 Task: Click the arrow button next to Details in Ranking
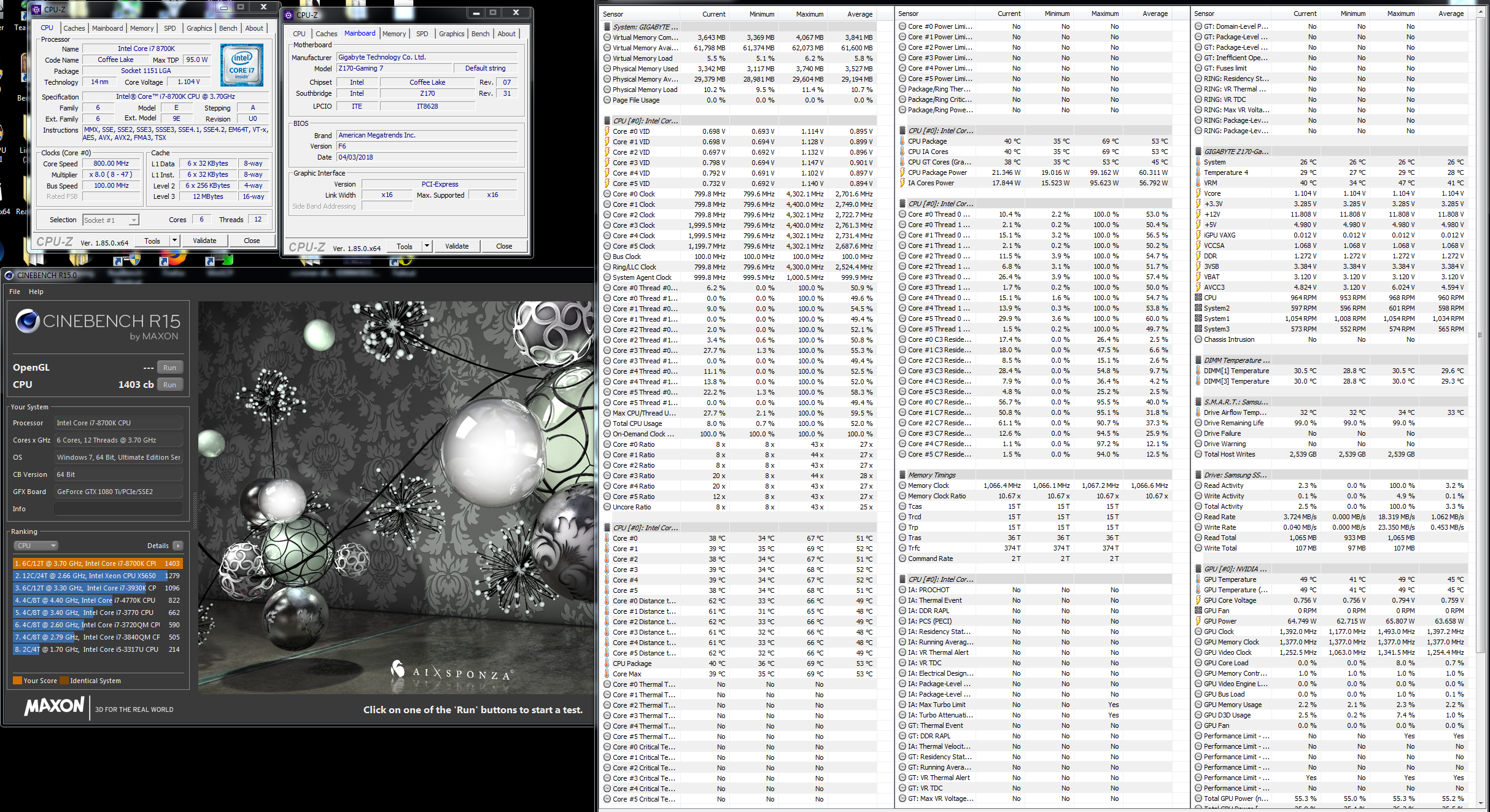pyautogui.click(x=178, y=546)
